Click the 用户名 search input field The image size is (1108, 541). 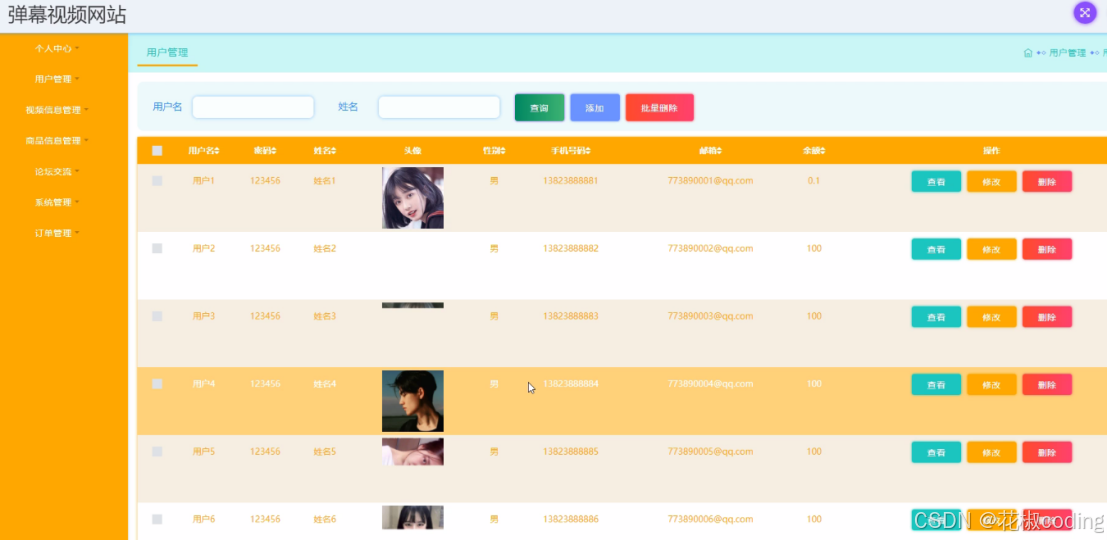(x=253, y=107)
